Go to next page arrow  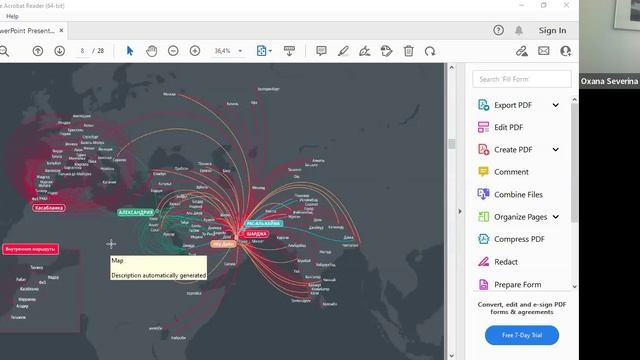60,51
